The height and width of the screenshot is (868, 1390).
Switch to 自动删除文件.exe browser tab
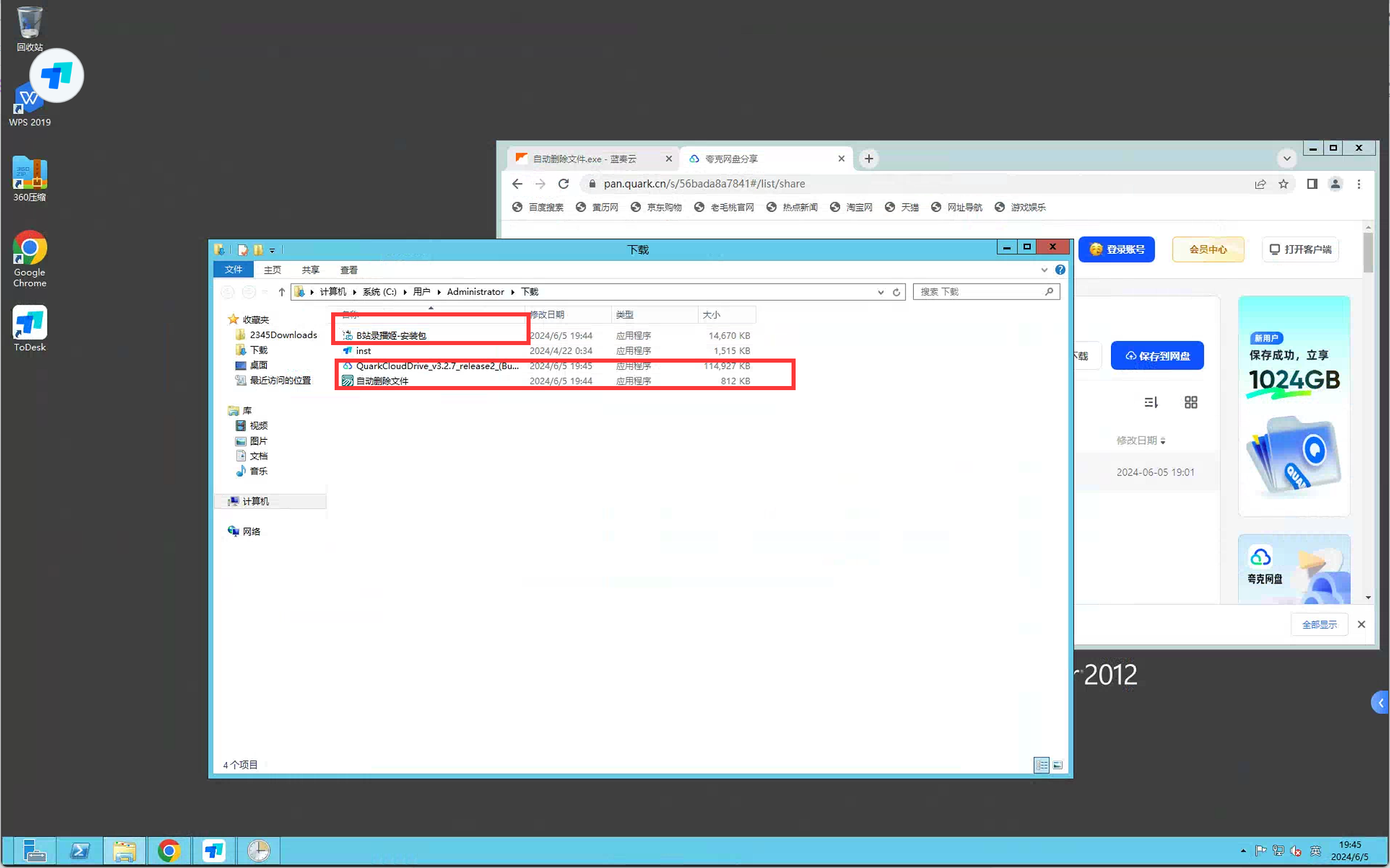(585, 159)
